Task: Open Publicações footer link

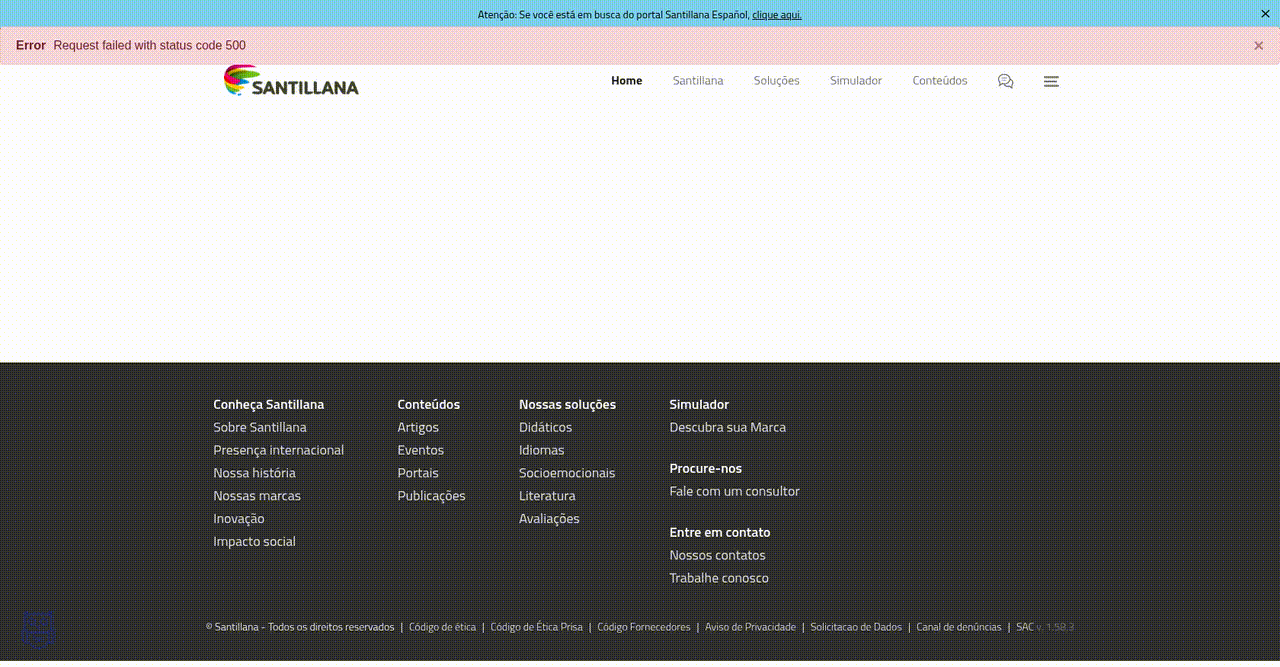Action: click(432, 496)
